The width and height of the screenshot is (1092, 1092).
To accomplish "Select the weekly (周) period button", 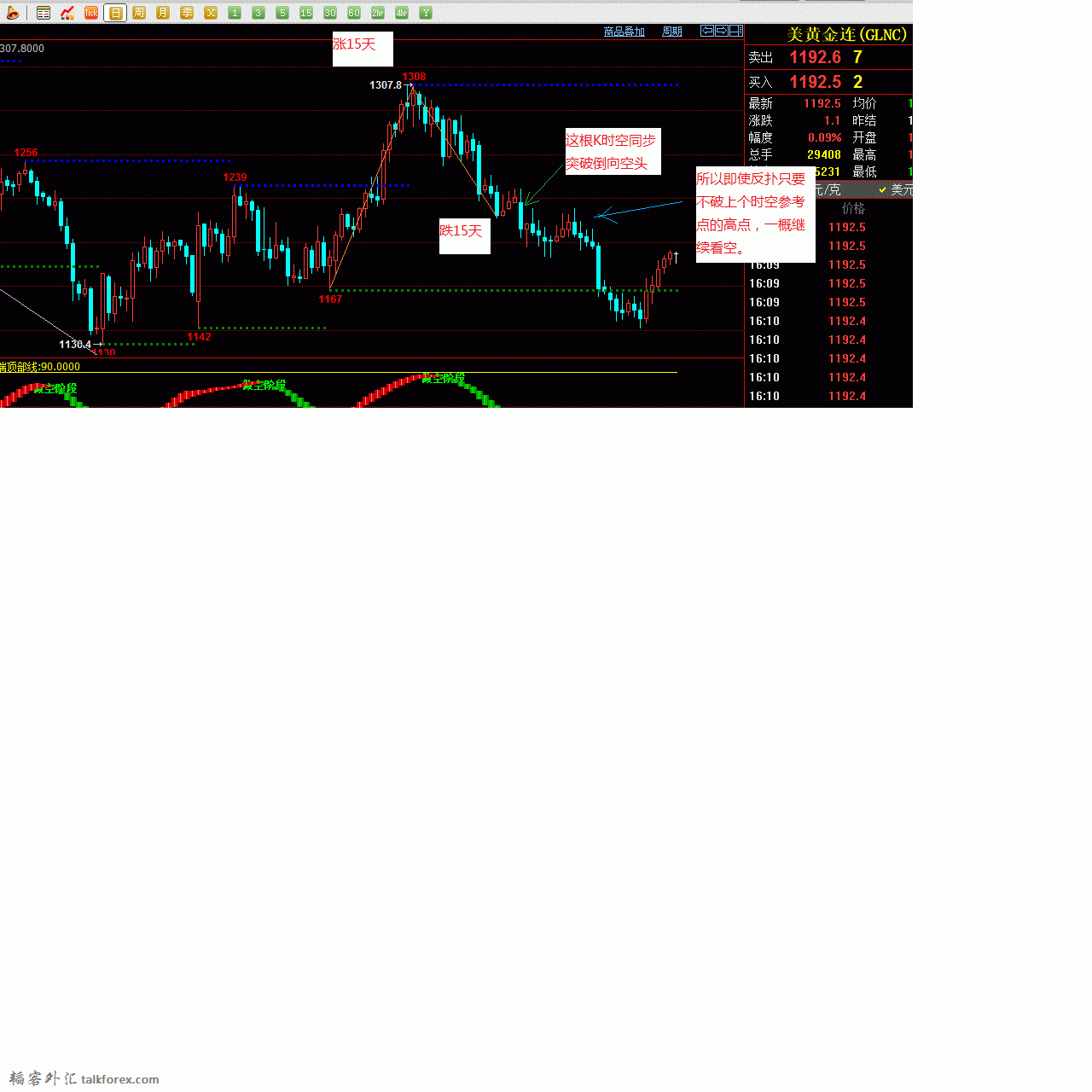I will (139, 13).
